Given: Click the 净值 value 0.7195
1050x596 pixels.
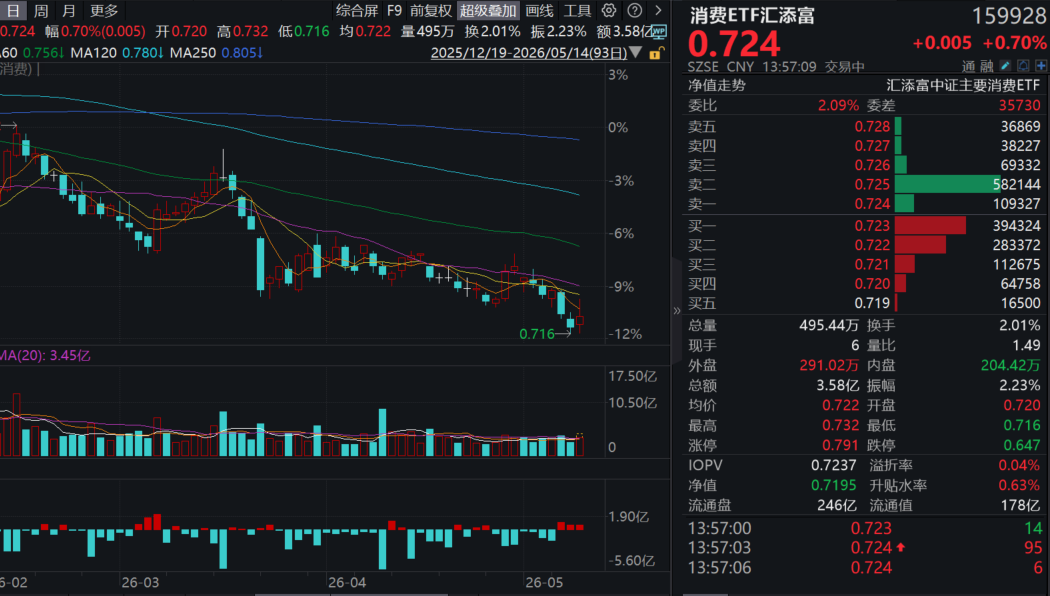Looking at the screenshot, I should [x=834, y=486].
